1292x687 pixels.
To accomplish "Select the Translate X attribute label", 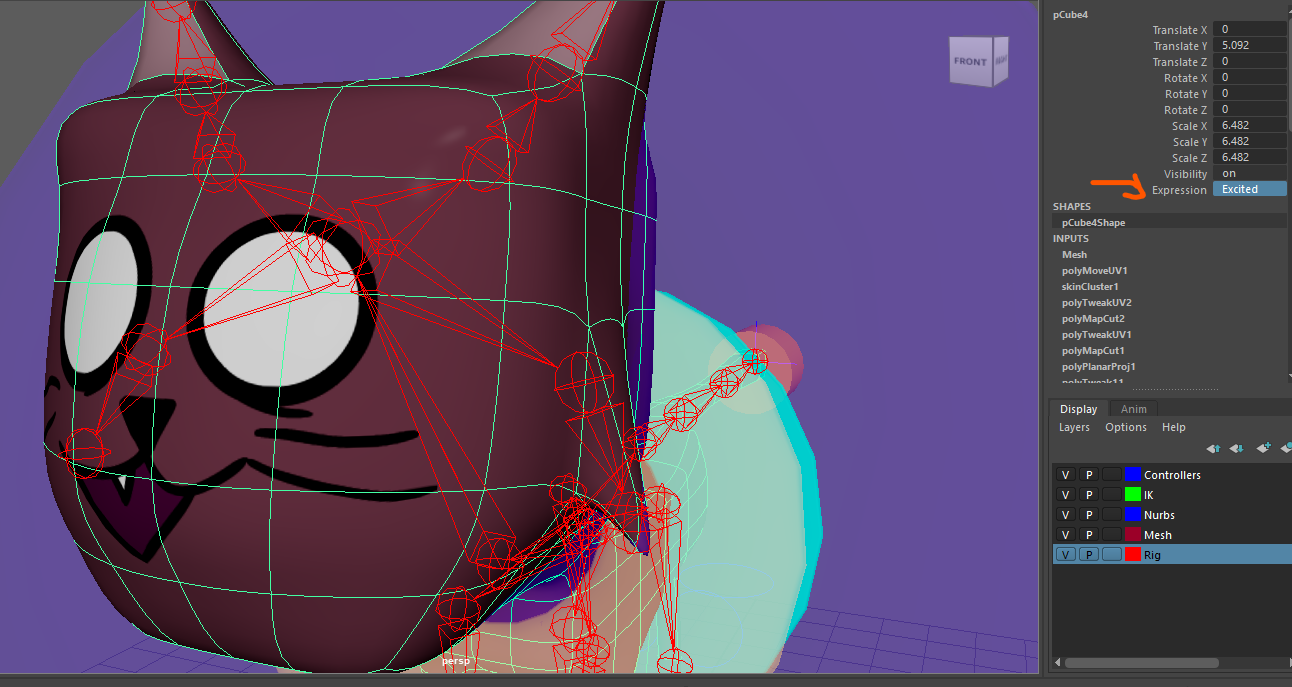I will click(1179, 30).
